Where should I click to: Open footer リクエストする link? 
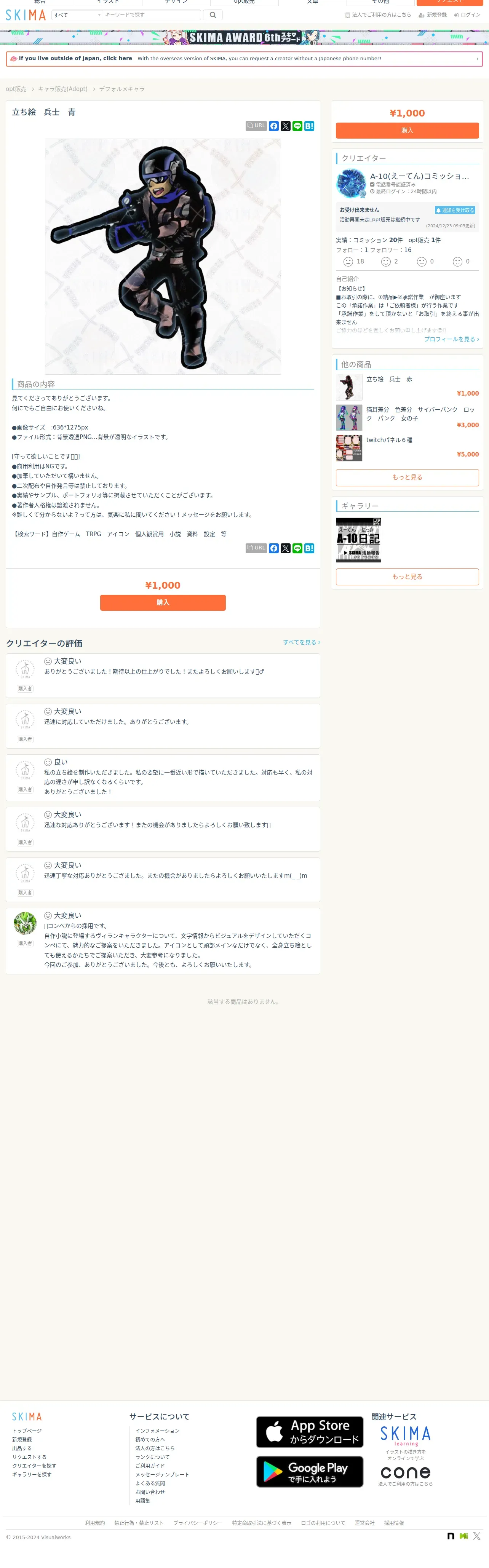[x=29, y=1457]
